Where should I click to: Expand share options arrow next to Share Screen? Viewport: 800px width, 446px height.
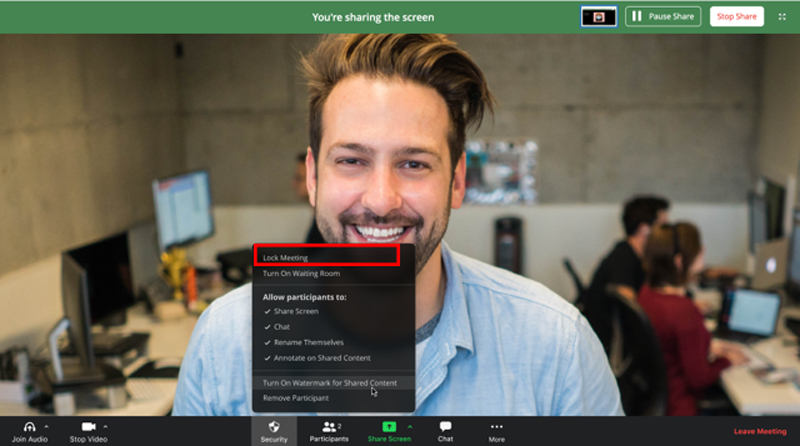tap(409, 426)
